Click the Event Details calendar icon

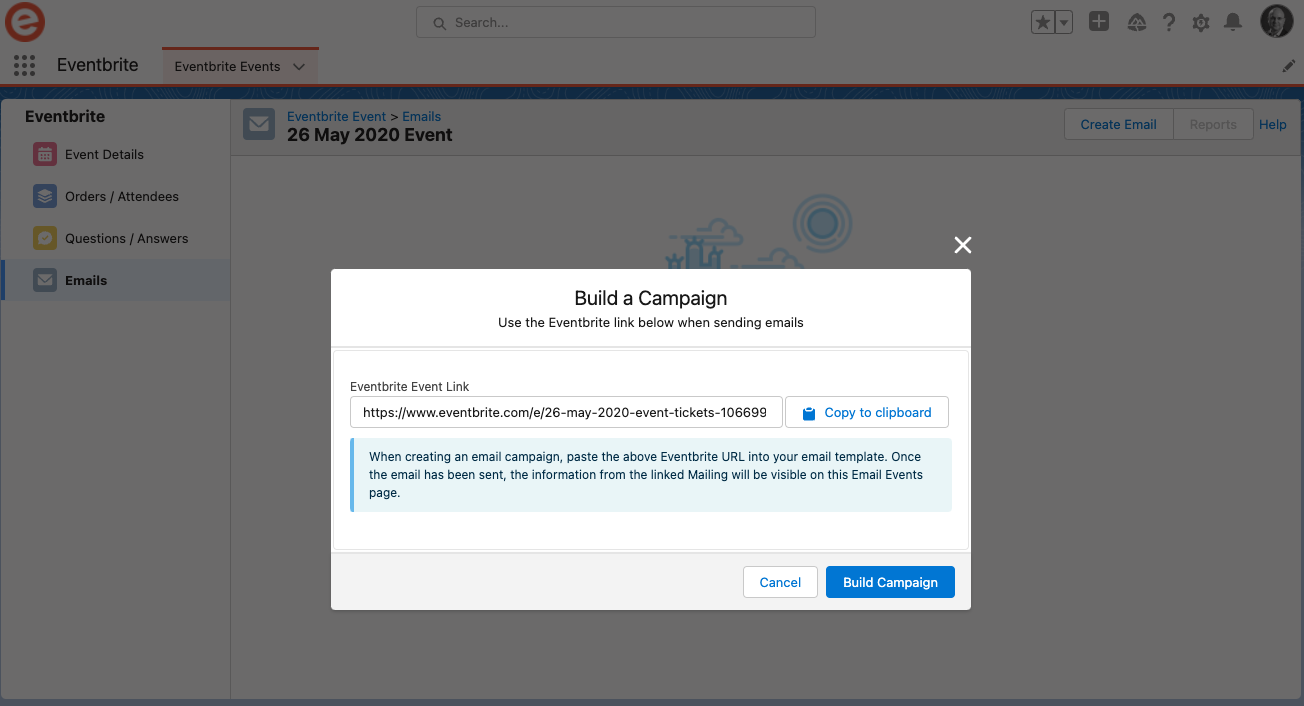[44, 154]
